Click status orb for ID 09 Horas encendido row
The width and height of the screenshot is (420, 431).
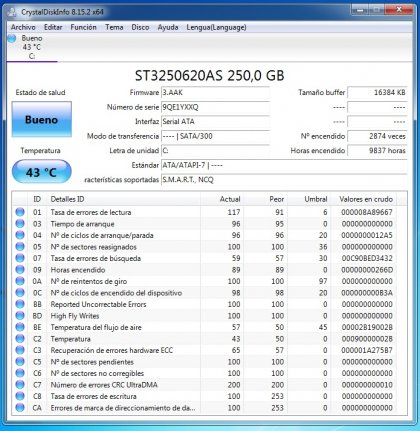[20, 270]
